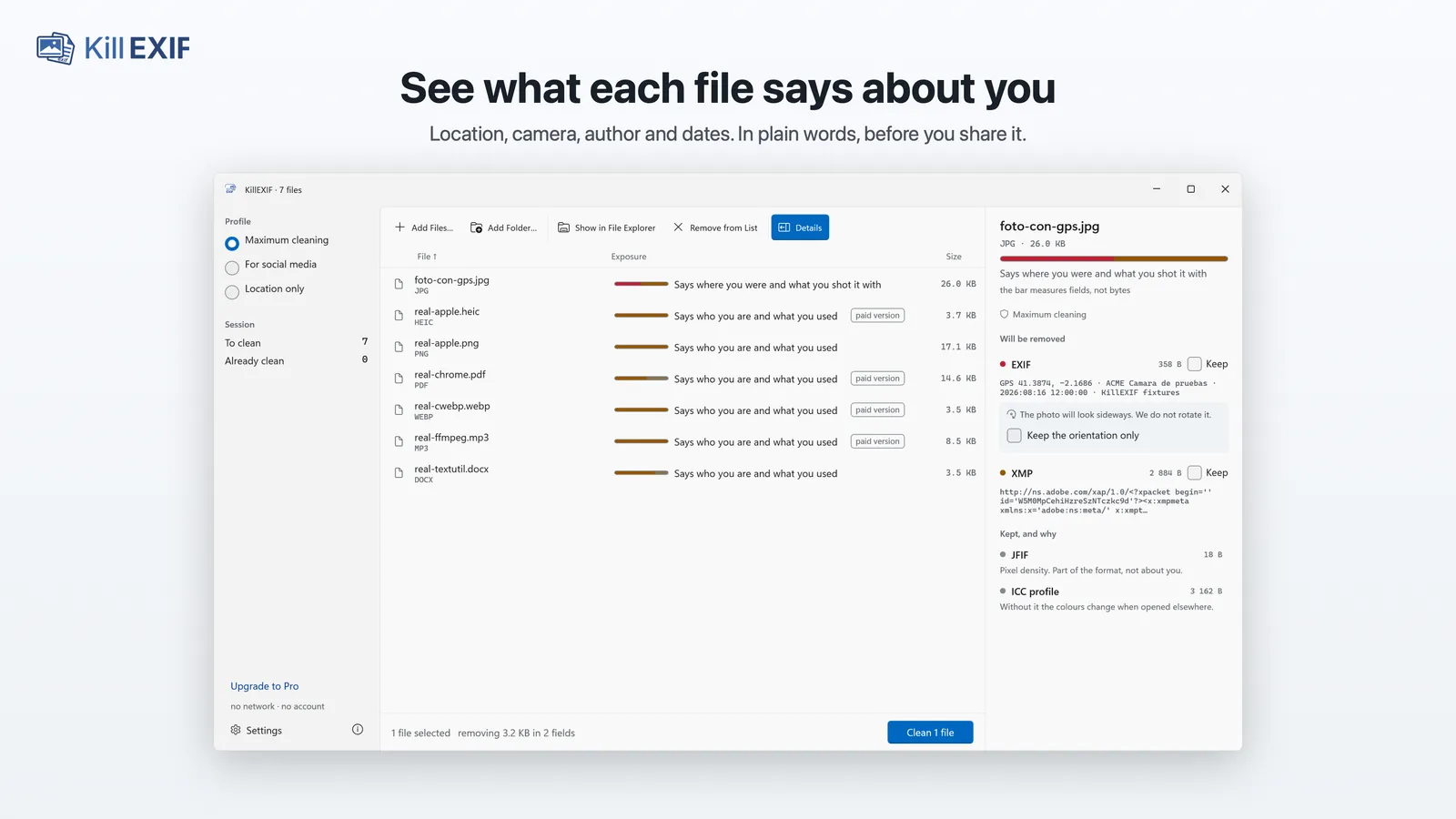Select the foto-con-gps.jpg file name
The image size is (1456, 819).
[x=451, y=280]
